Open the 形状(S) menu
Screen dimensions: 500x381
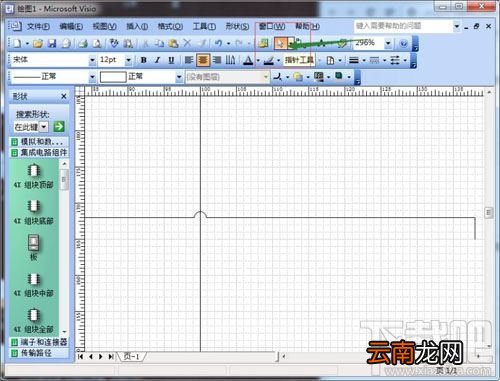pos(237,26)
